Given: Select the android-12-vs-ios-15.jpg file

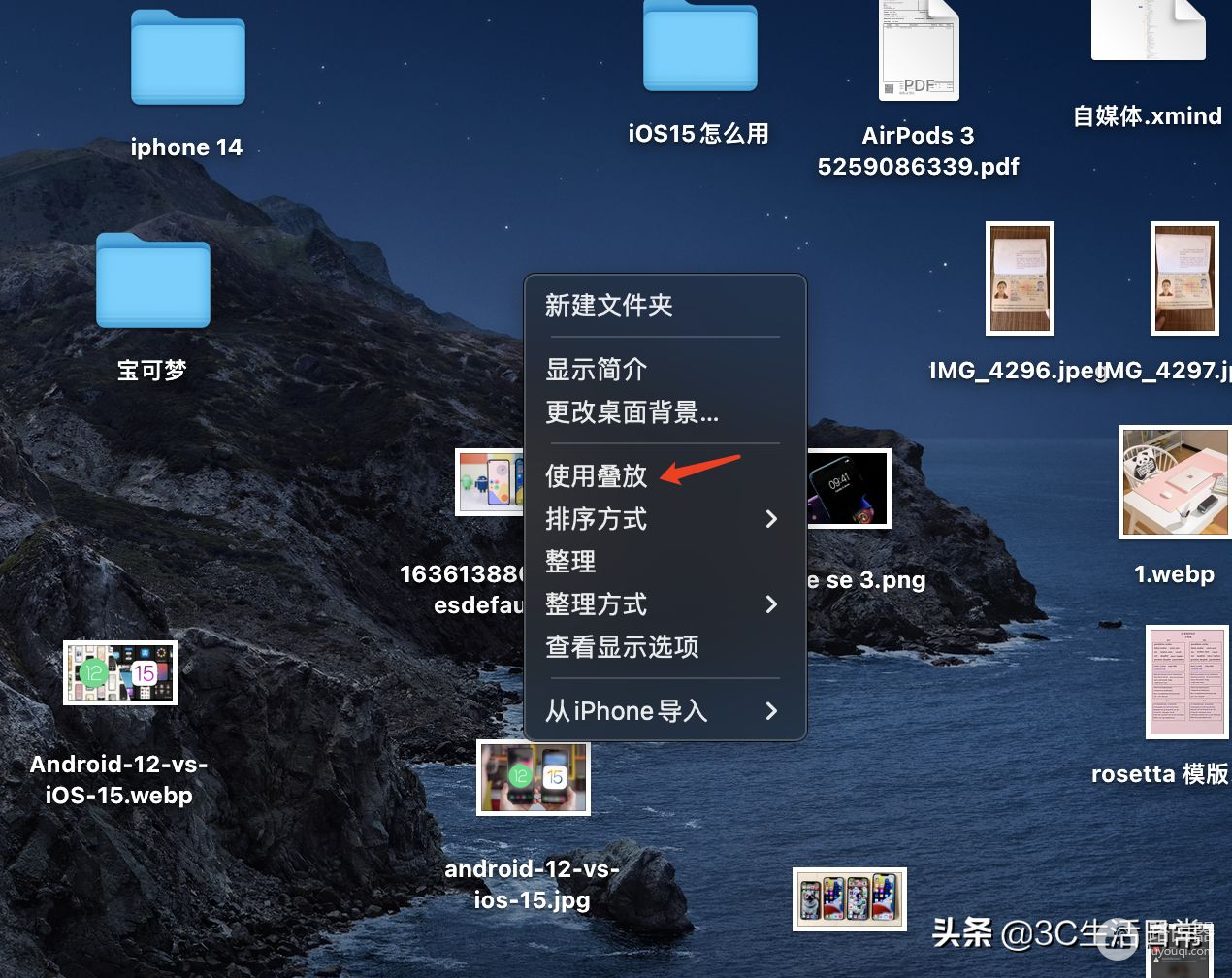Looking at the screenshot, I should coord(533,777).
